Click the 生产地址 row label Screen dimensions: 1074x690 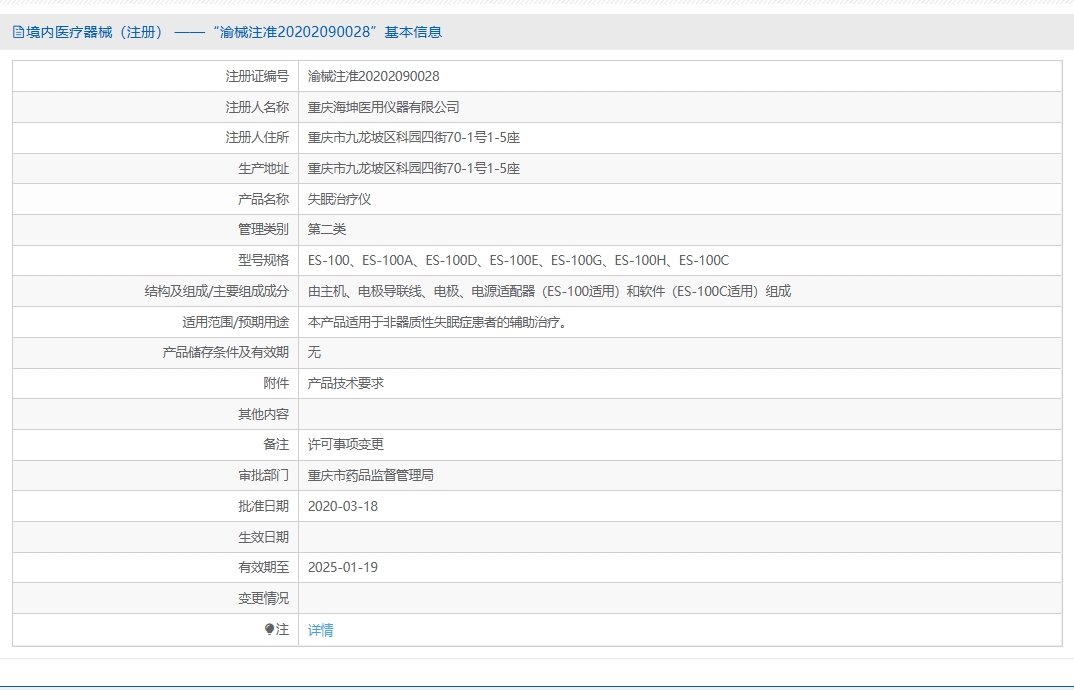tap(264, 169)
